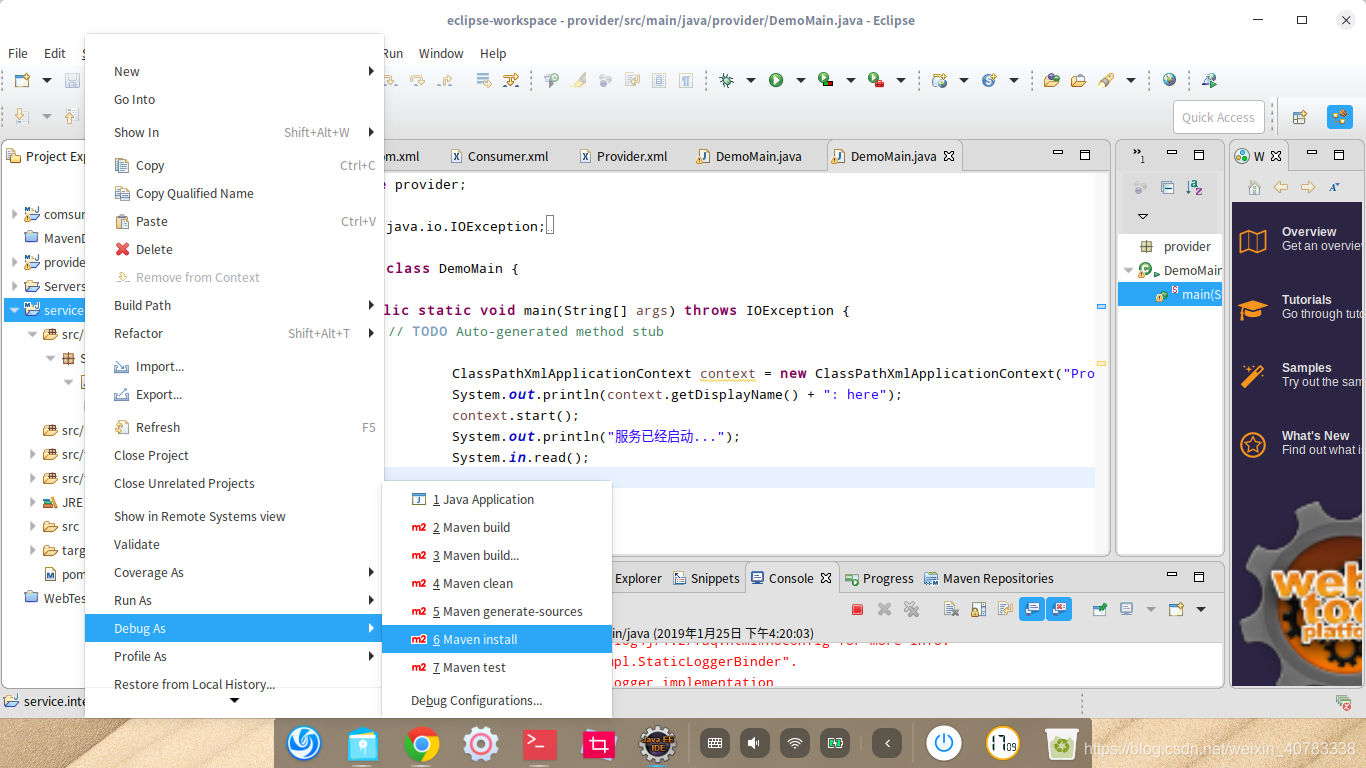
Task: Toggle the Scroll Lock console icon
Action: tap(978, 609)
